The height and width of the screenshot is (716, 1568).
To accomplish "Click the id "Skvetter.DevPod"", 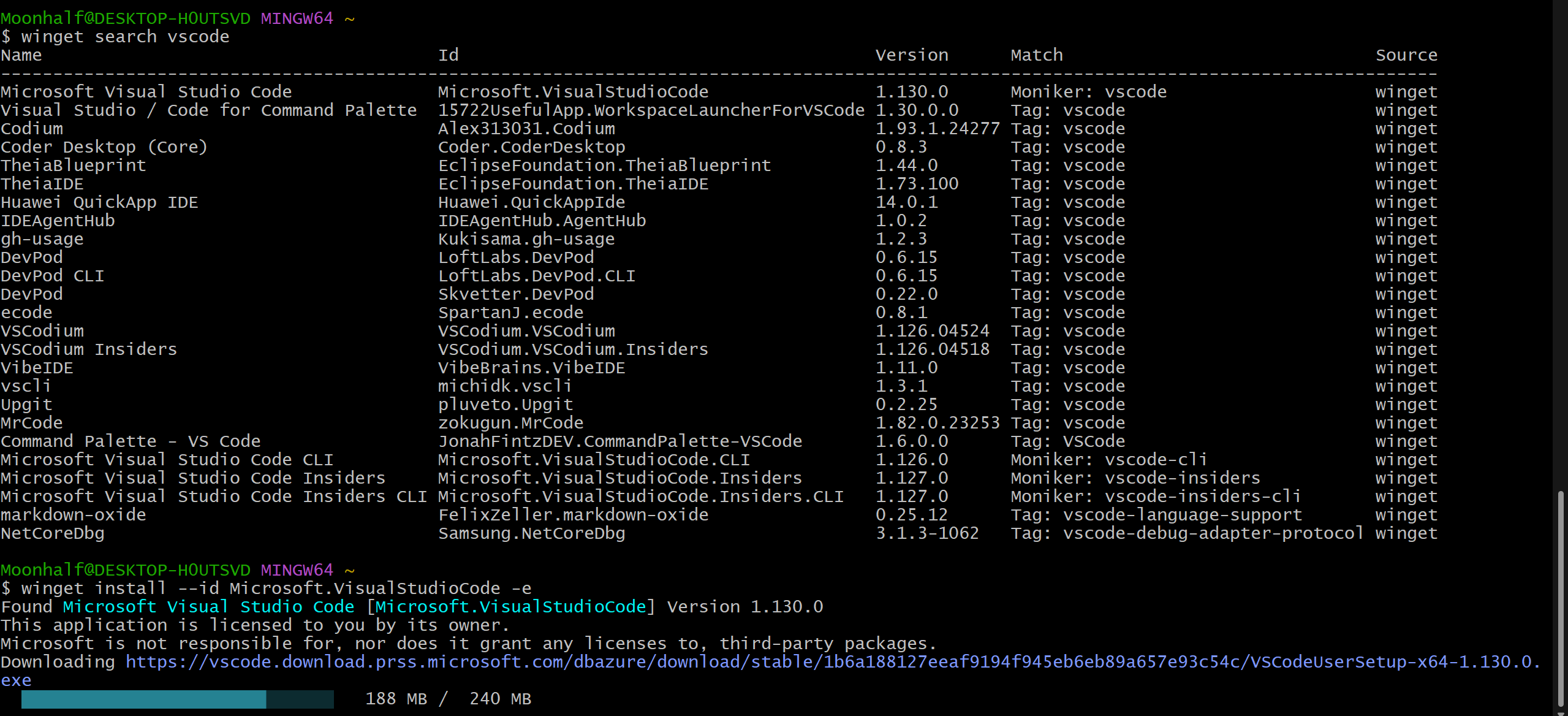I will 516,294.
